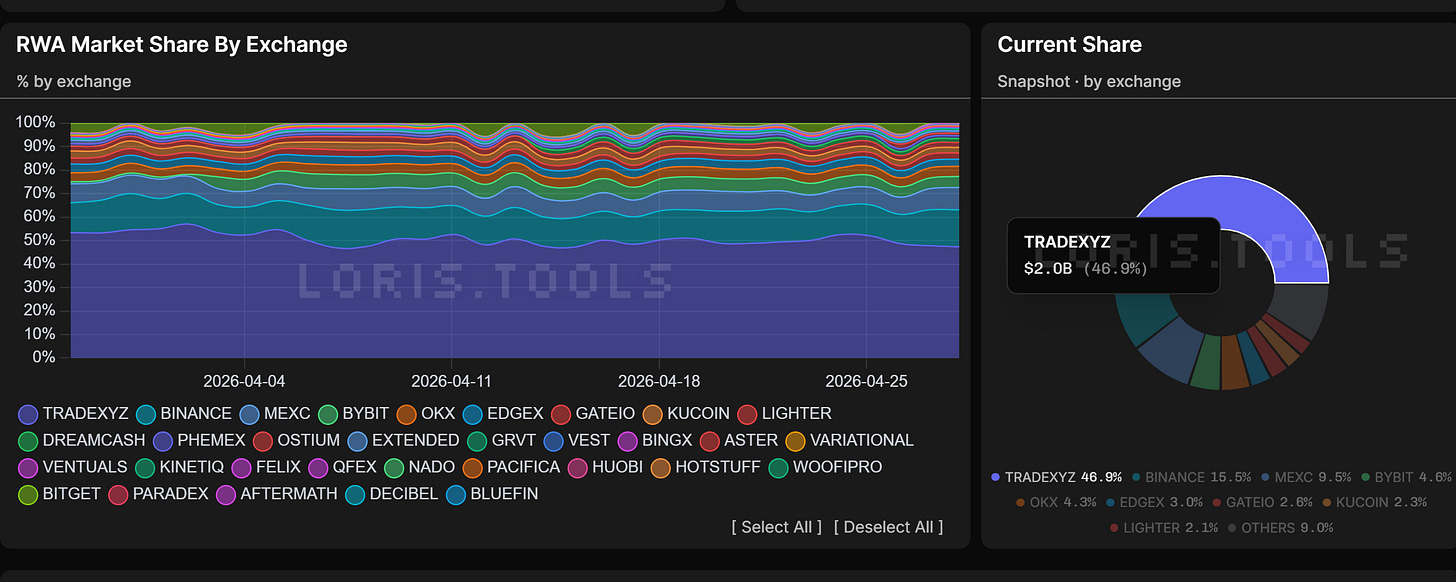Screen dimensions: 1456x582
Task: Click the OSTIUM legend color circle
Action: [263, 441]
